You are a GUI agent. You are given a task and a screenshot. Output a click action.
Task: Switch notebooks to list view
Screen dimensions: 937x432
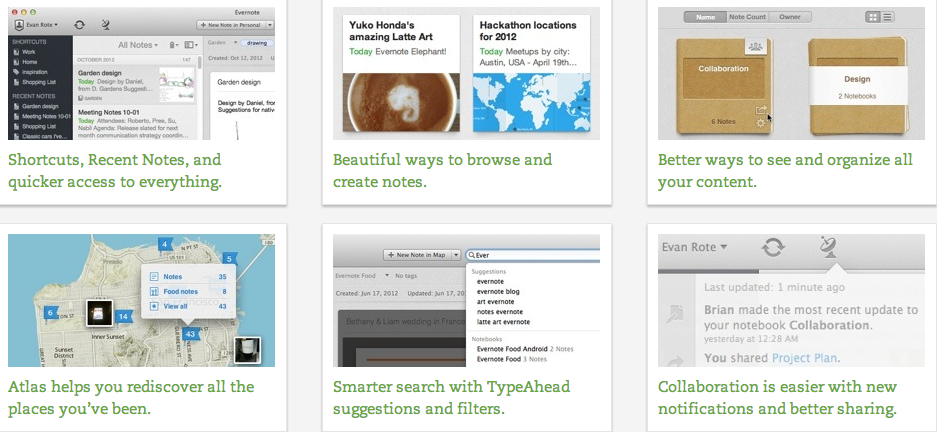click(887, 17)
